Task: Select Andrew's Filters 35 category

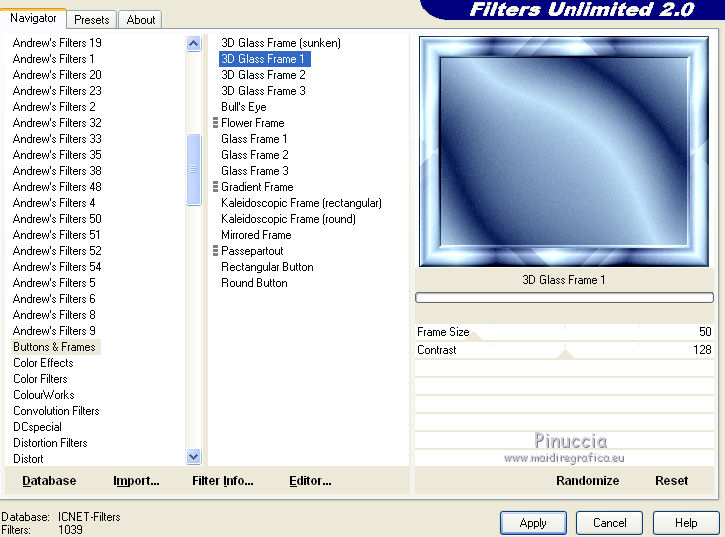Action: point(57,155)
